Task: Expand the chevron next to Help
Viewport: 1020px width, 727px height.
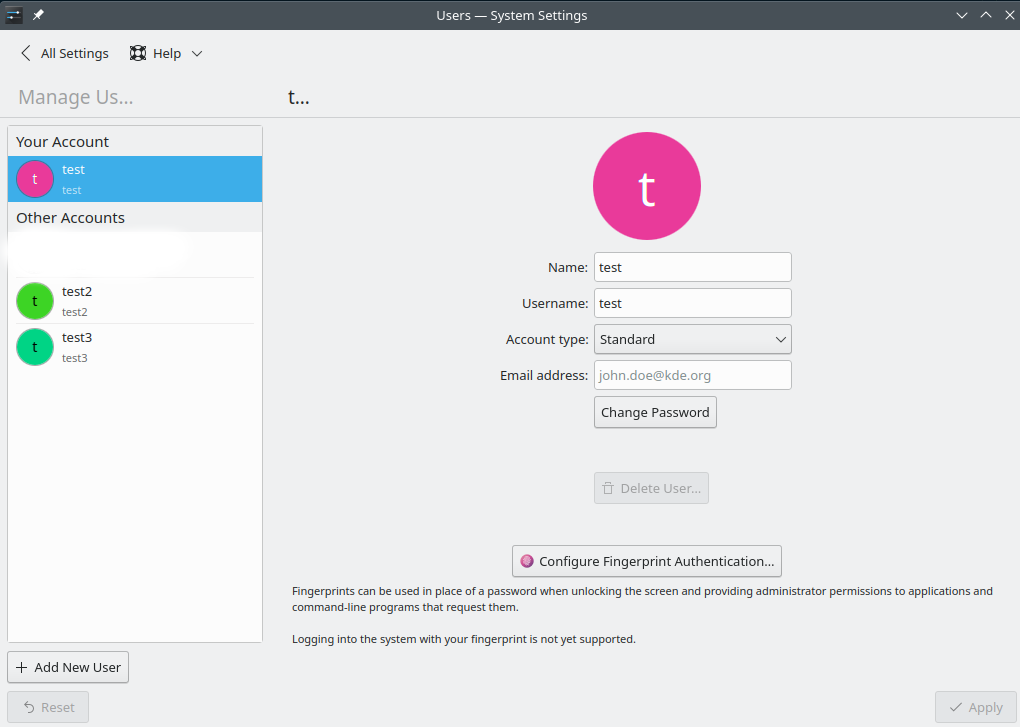Action: (196, 53)
